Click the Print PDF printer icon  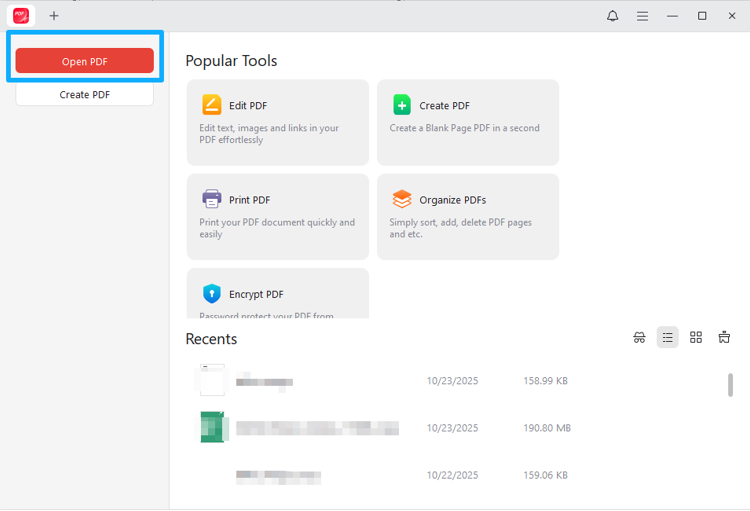tap(211, 199)
